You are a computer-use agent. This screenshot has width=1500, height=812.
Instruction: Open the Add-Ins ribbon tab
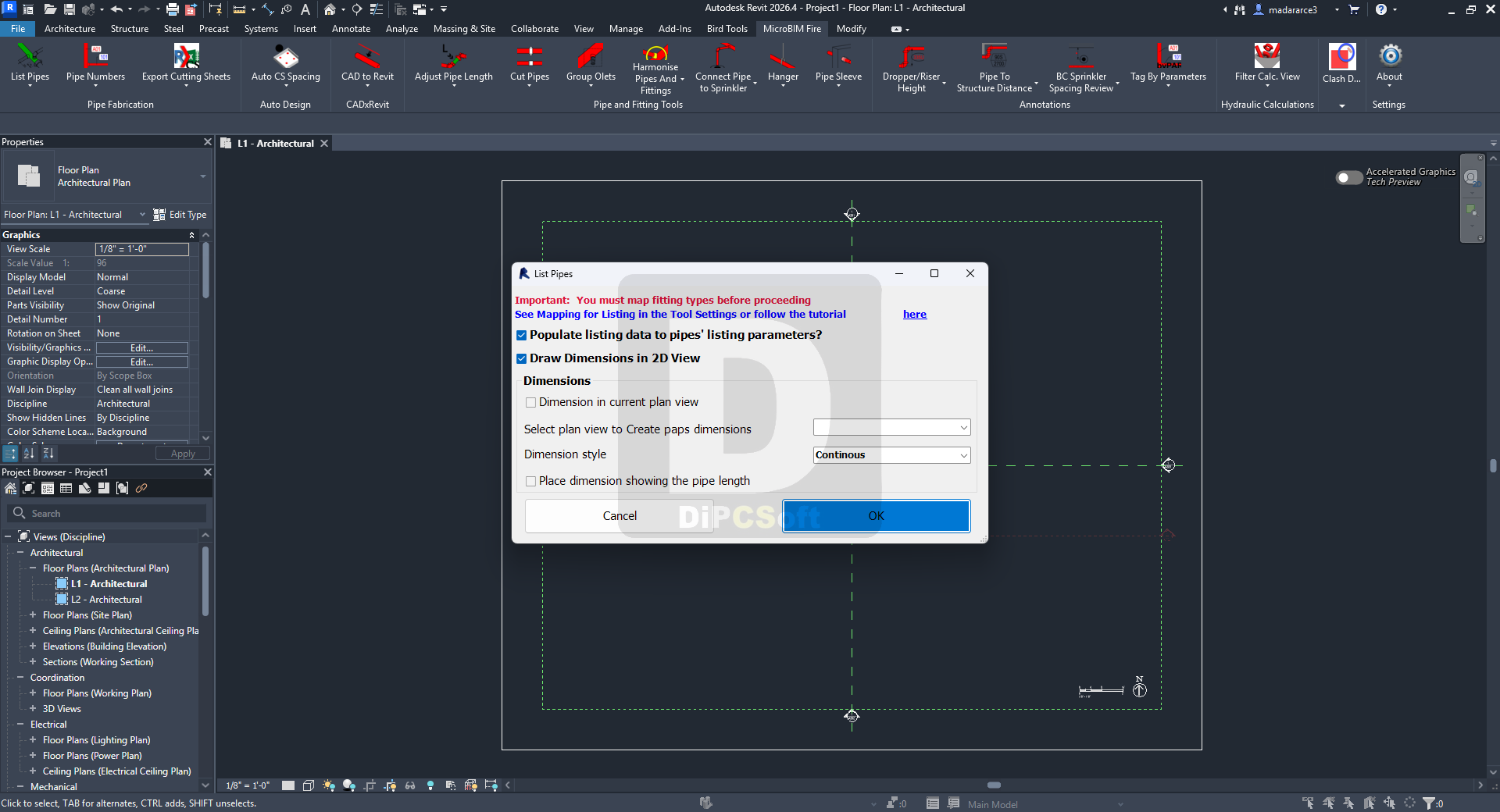pos(675,29)
